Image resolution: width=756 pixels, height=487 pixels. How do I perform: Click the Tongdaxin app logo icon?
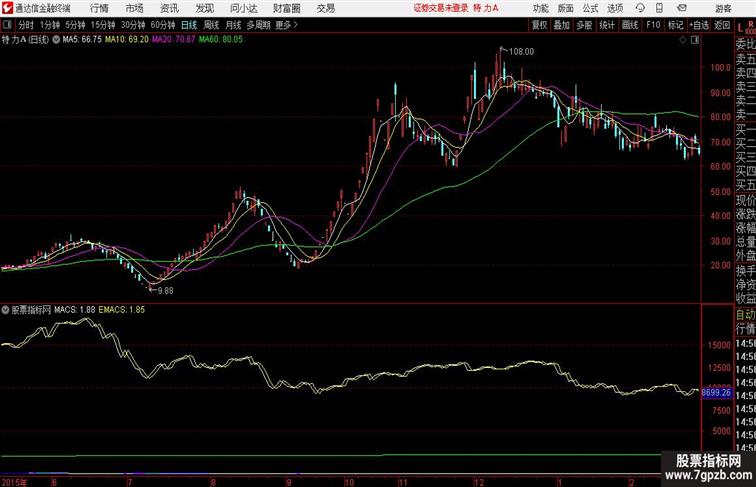pyautogui.click(x=7, y=8)
